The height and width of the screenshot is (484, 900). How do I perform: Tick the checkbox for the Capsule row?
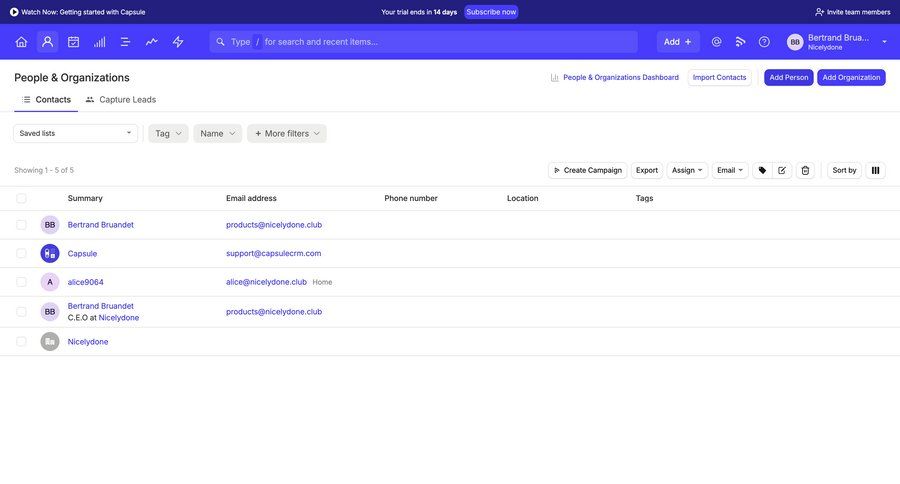[21, 253]
